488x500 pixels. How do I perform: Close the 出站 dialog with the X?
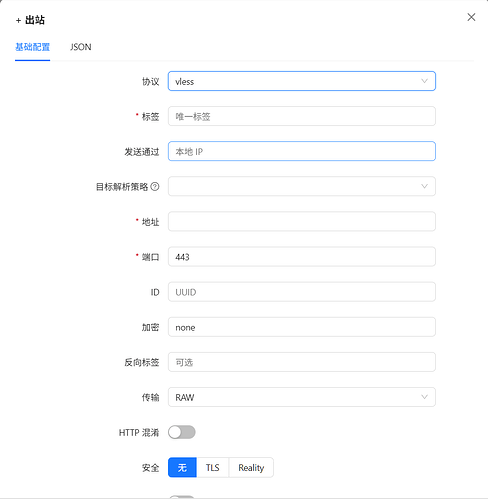point(471,17)
